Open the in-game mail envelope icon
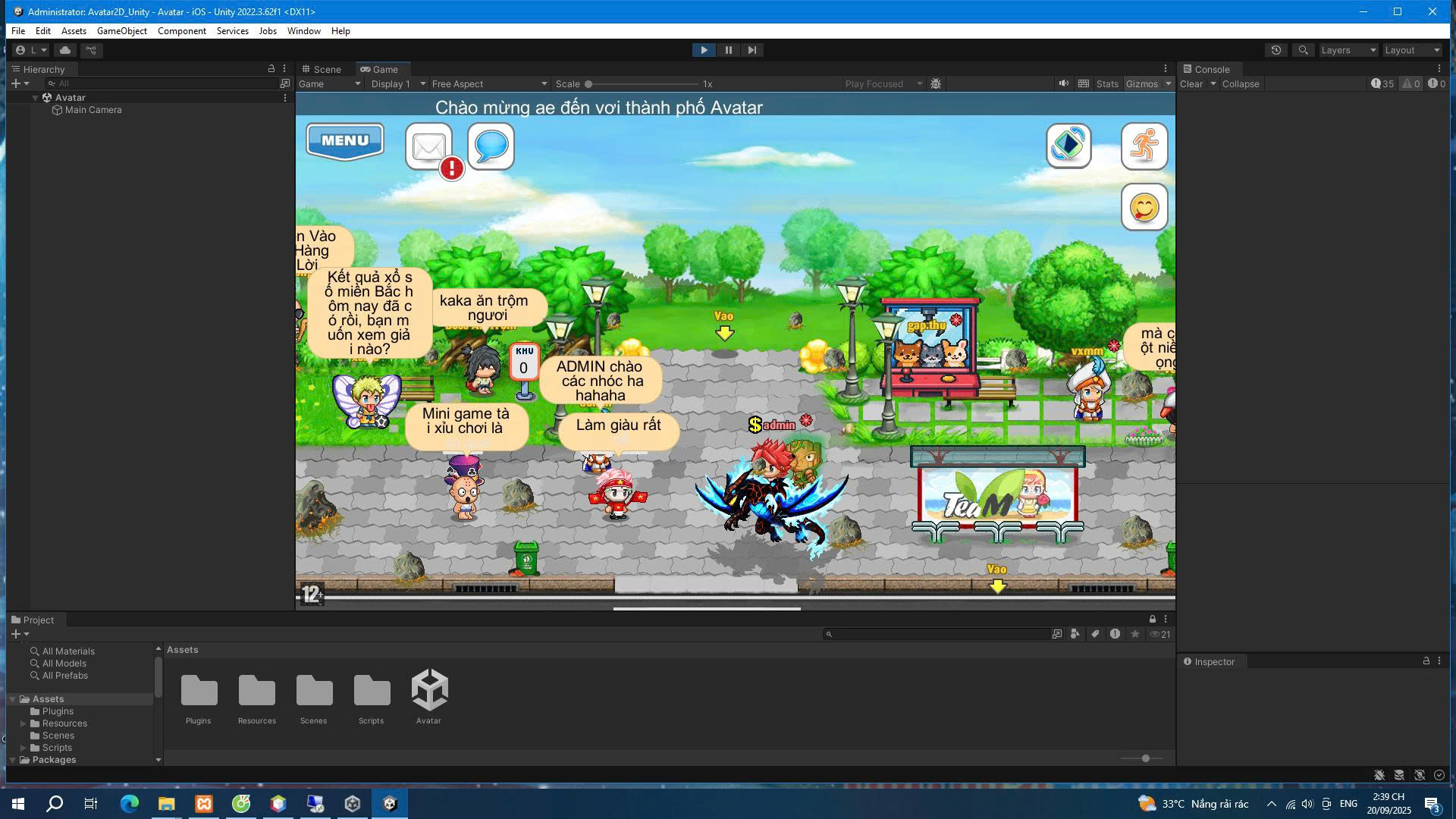This screenshot has height=819, width=1456. pos(428,146)
